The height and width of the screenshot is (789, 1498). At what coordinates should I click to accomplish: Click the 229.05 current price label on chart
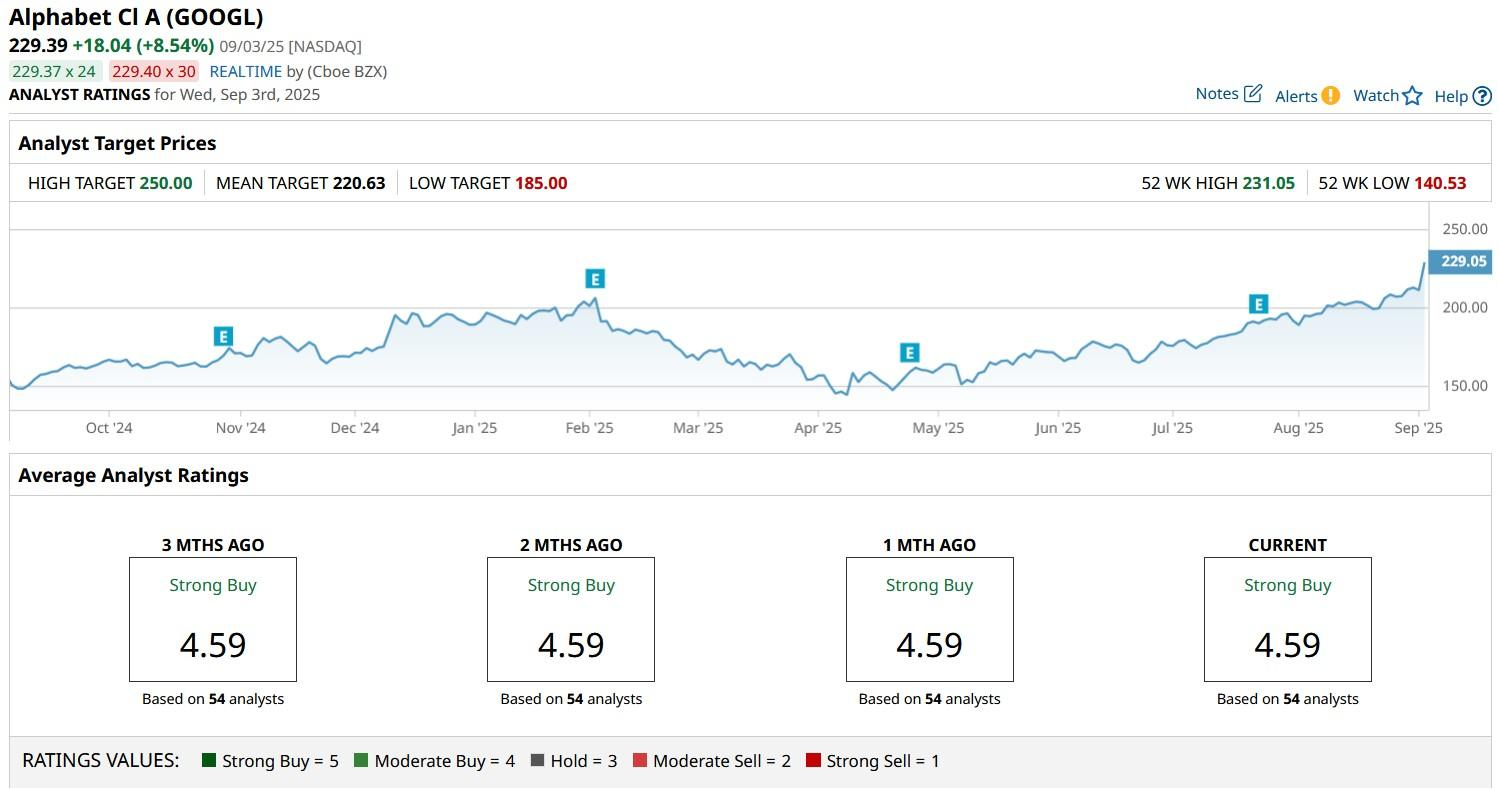[x=1464, y=261]
